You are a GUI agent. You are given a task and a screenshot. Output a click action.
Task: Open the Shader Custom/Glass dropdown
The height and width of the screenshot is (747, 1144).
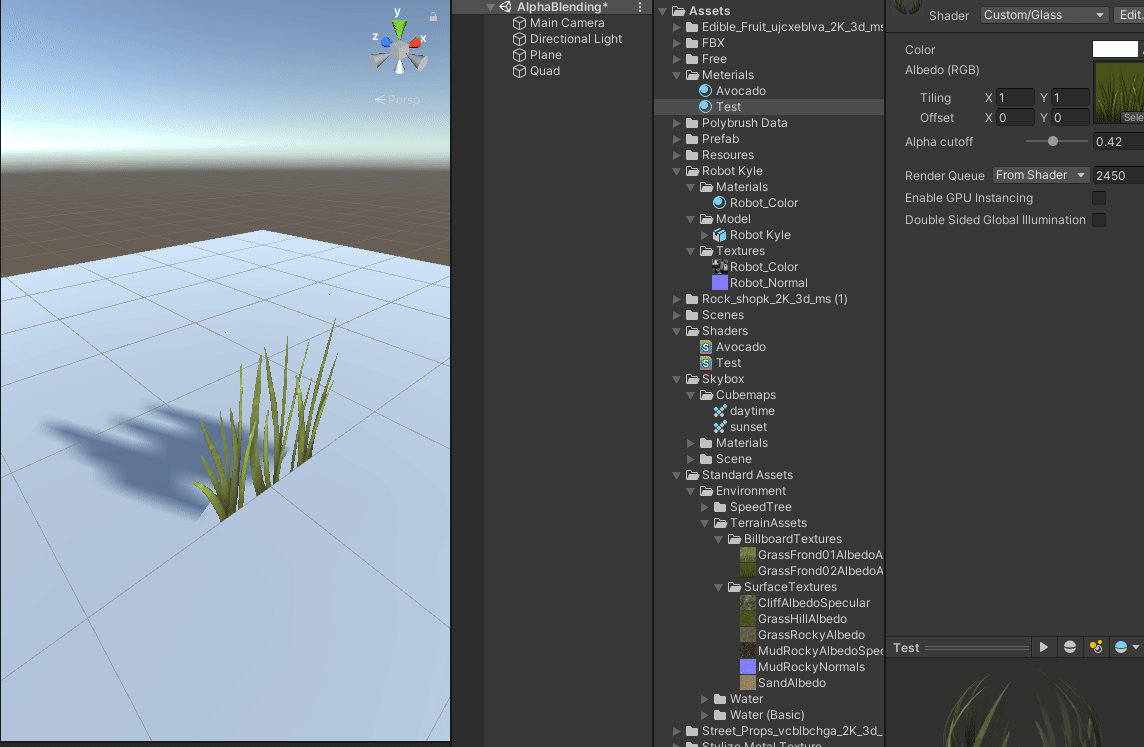(x=1044, y=15)
